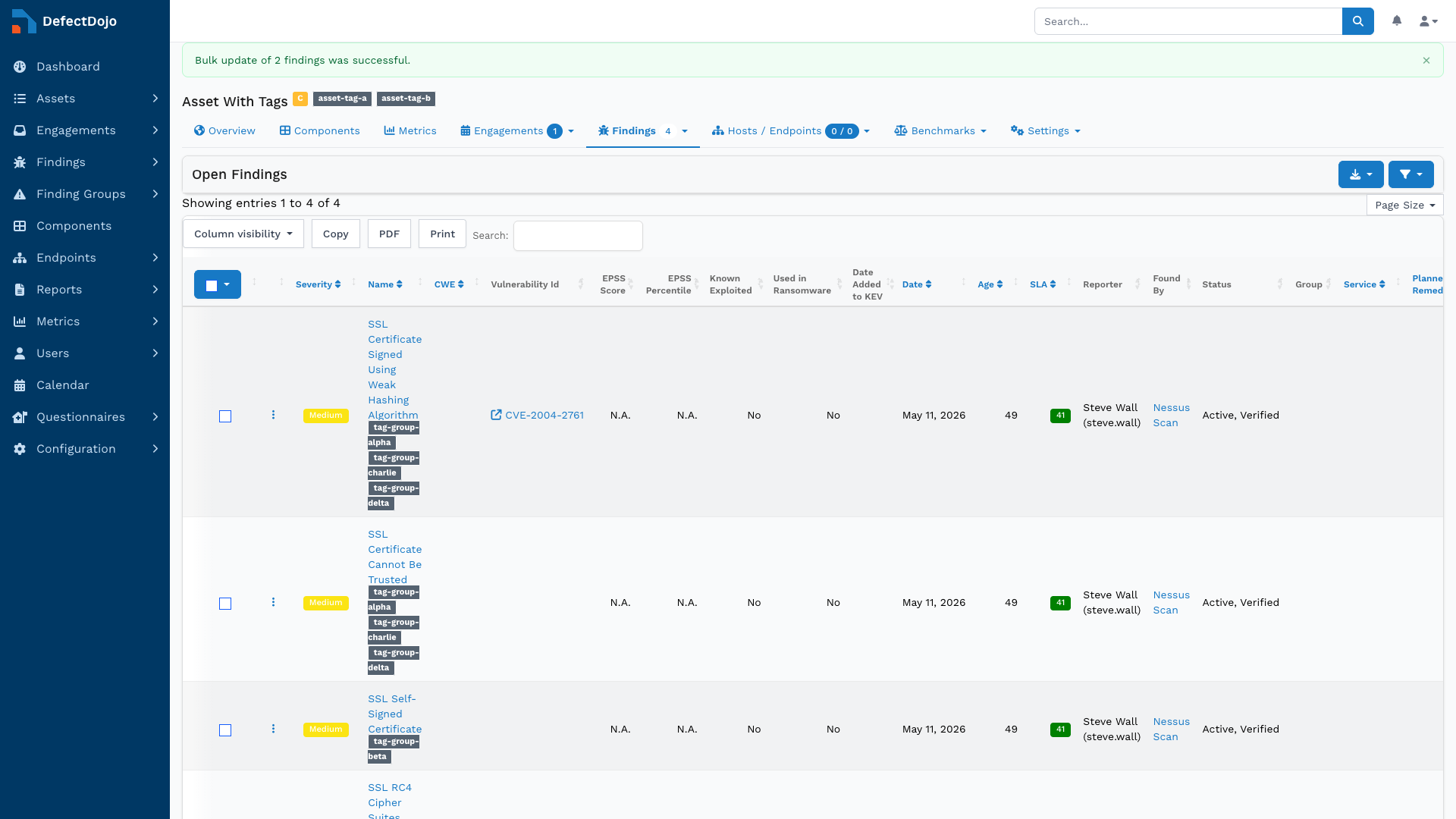Click the PDF export button
This screenshot has width=1456, height=819.
pos(389,234)
